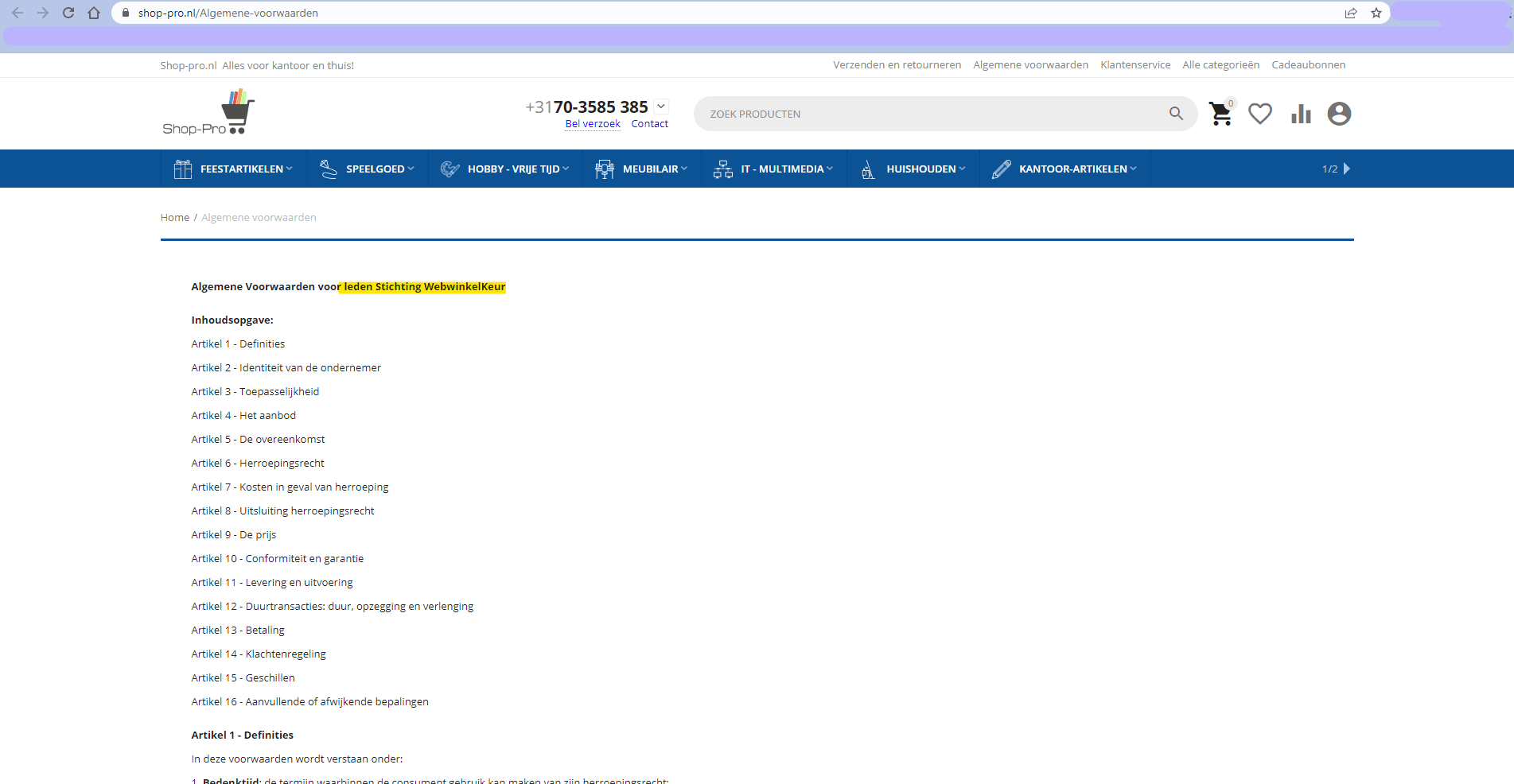The height and width of the screenshot is (784, 1514).
Task: Click Home in the breadcrumb
Action: tap(174, 218)
